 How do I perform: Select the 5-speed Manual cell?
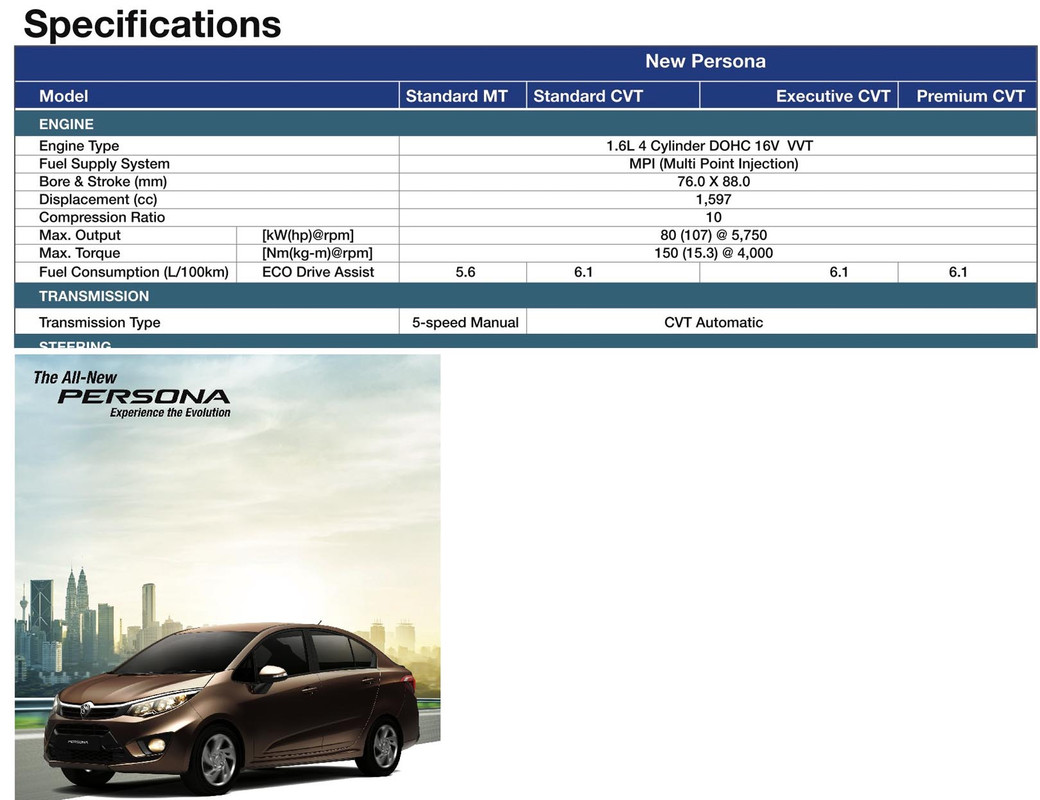point(465,322)
